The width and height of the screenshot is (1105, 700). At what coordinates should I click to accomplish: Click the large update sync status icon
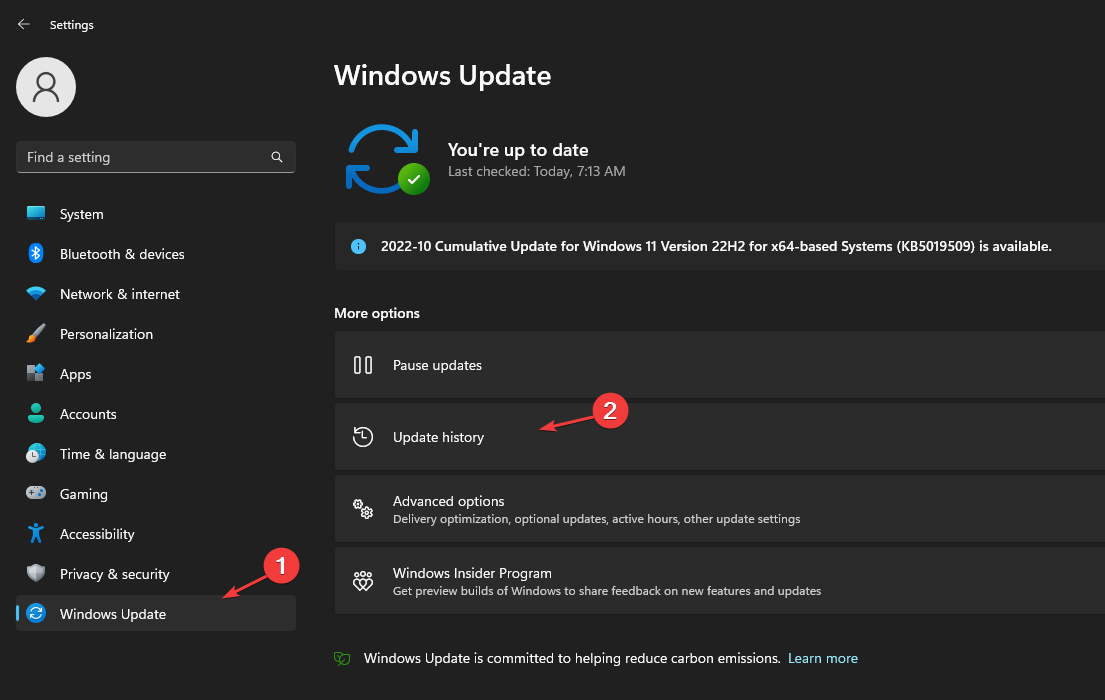pyautogui.click(x=387, y=159)
